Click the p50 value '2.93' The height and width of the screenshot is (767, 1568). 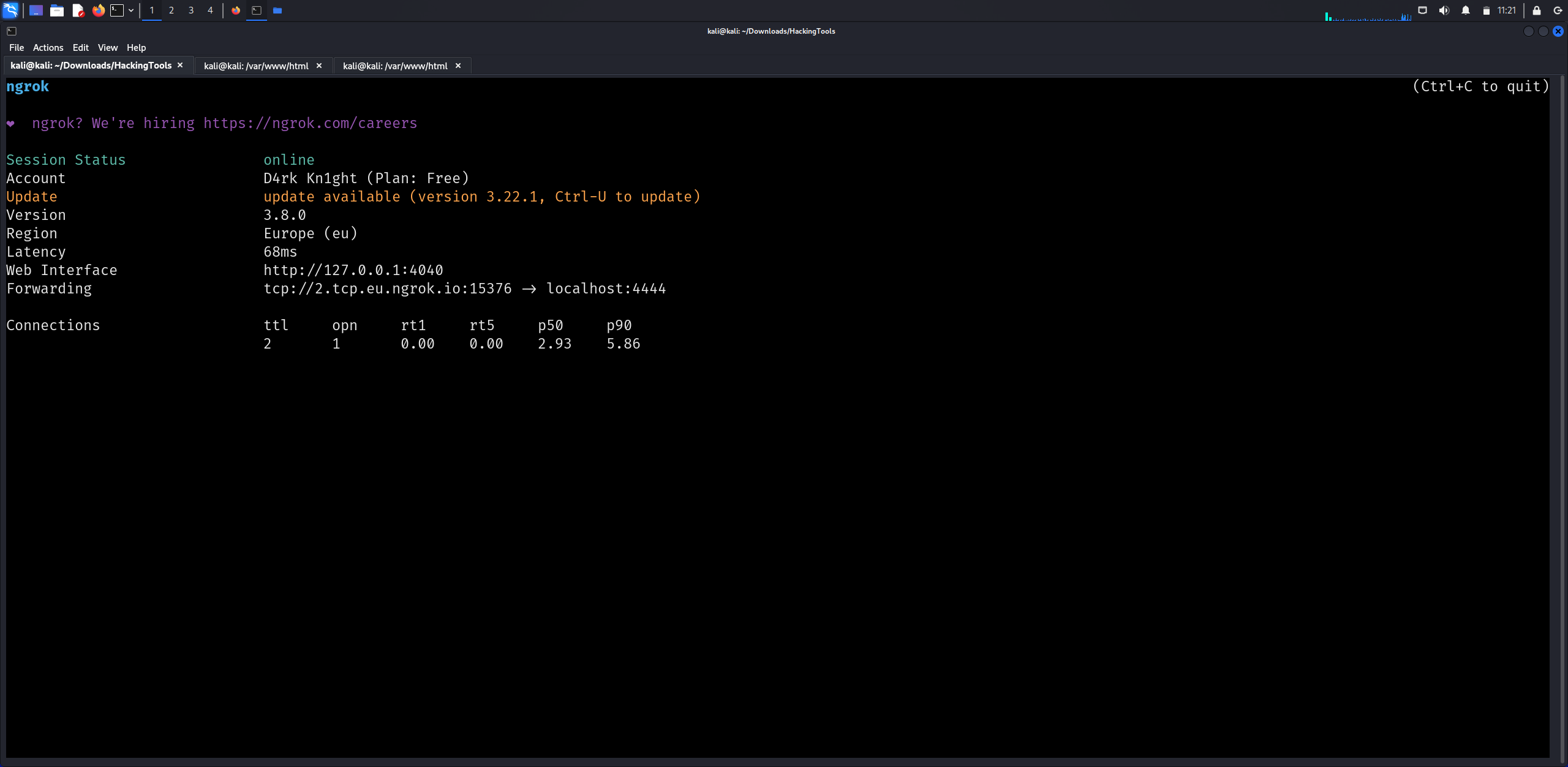[555, 344]
